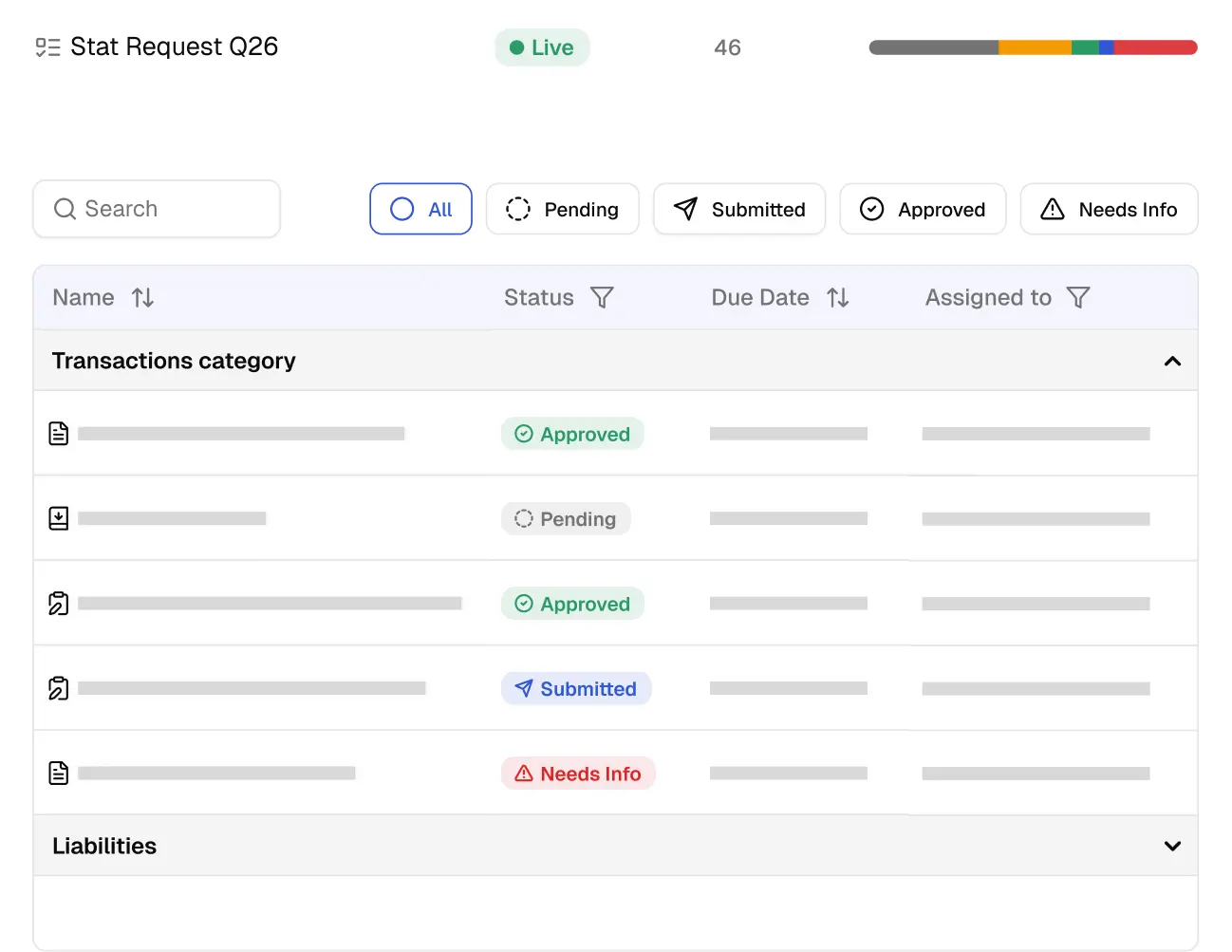
Task: Click the filter icon beside Assigned to
Action: (x=1078, y=297)
